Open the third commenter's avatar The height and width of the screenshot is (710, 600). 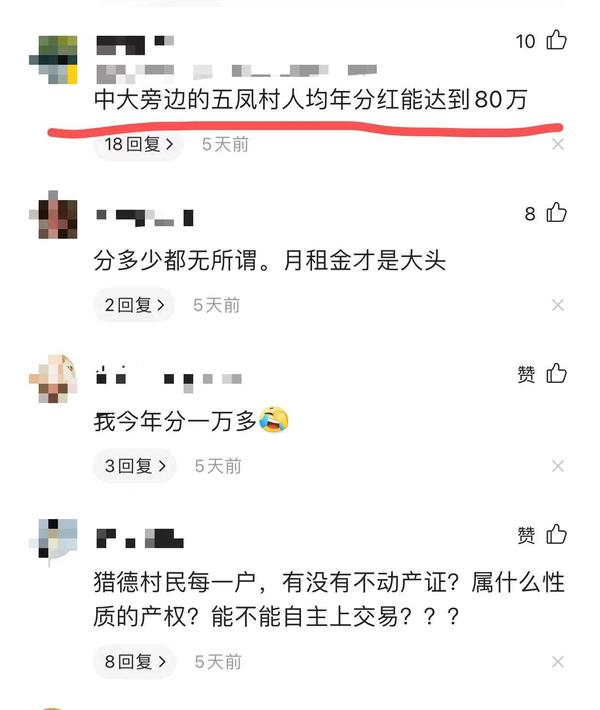53,379
